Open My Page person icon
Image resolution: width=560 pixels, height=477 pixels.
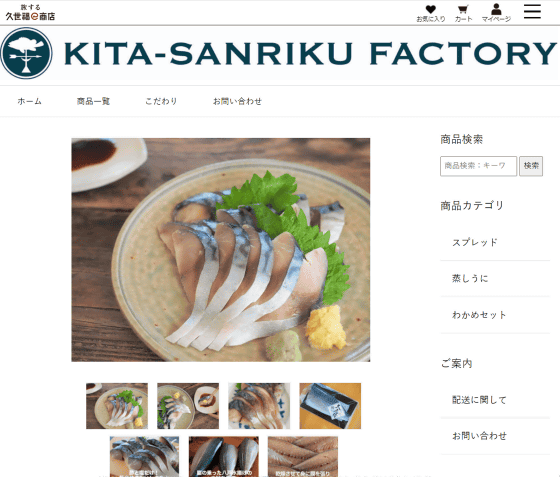(x=496, y=14)
